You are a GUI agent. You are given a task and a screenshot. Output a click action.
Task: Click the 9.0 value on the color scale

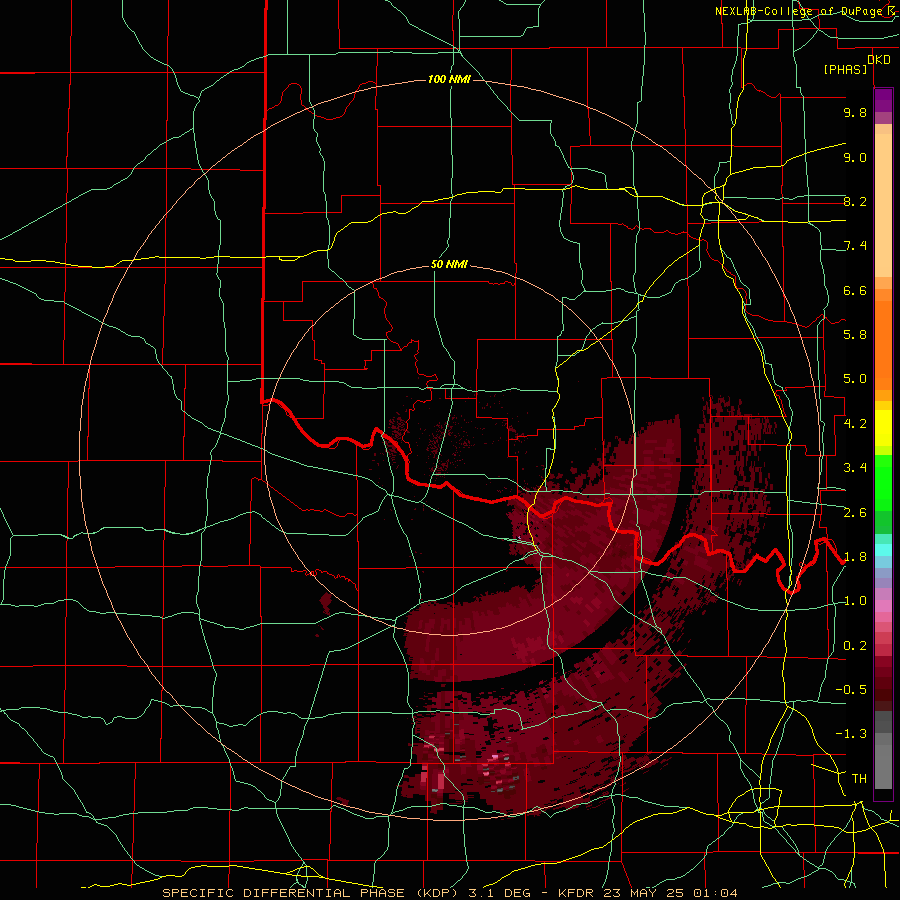coord(855,157)
